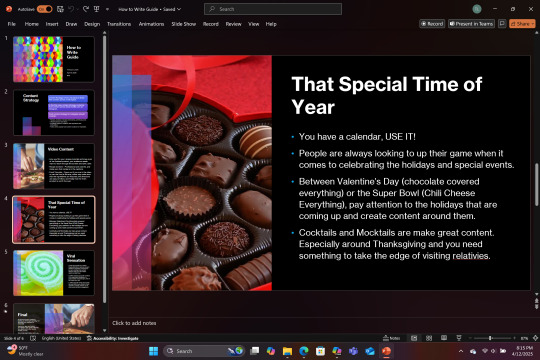
Task: Open the Comments pane icon
Action: [502, 23]
